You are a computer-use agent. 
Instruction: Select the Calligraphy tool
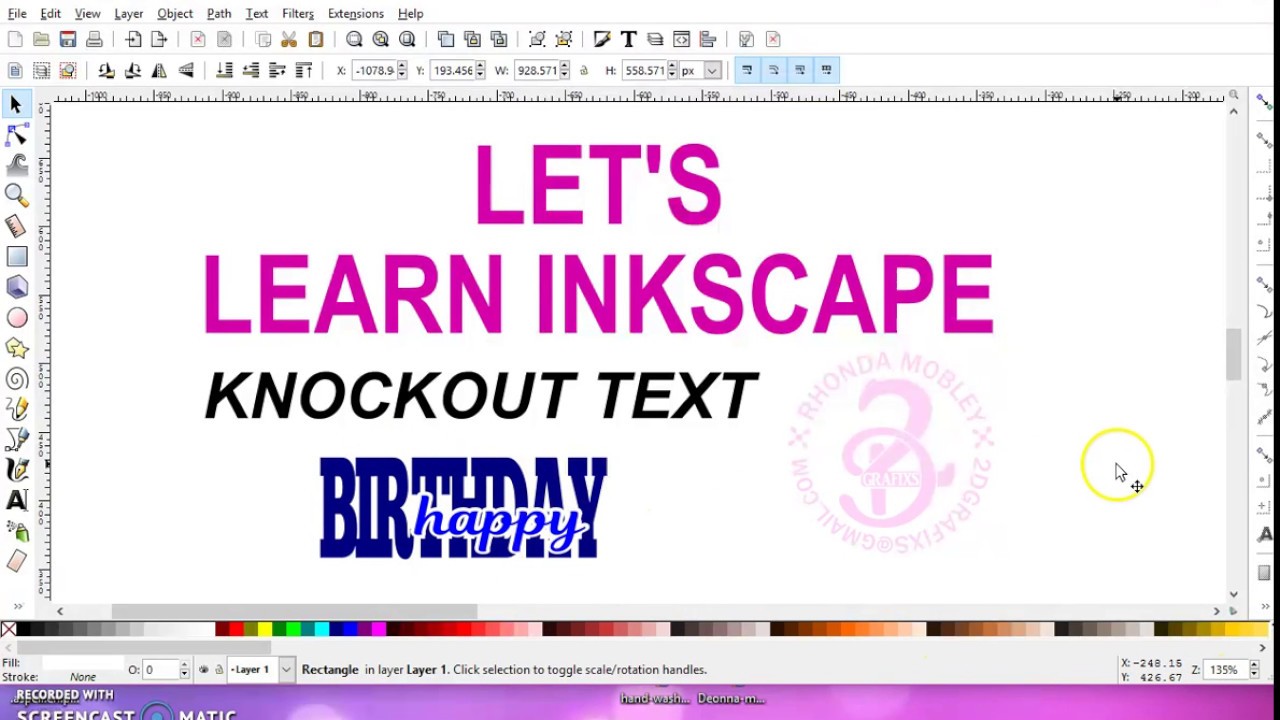pos(16,470)
